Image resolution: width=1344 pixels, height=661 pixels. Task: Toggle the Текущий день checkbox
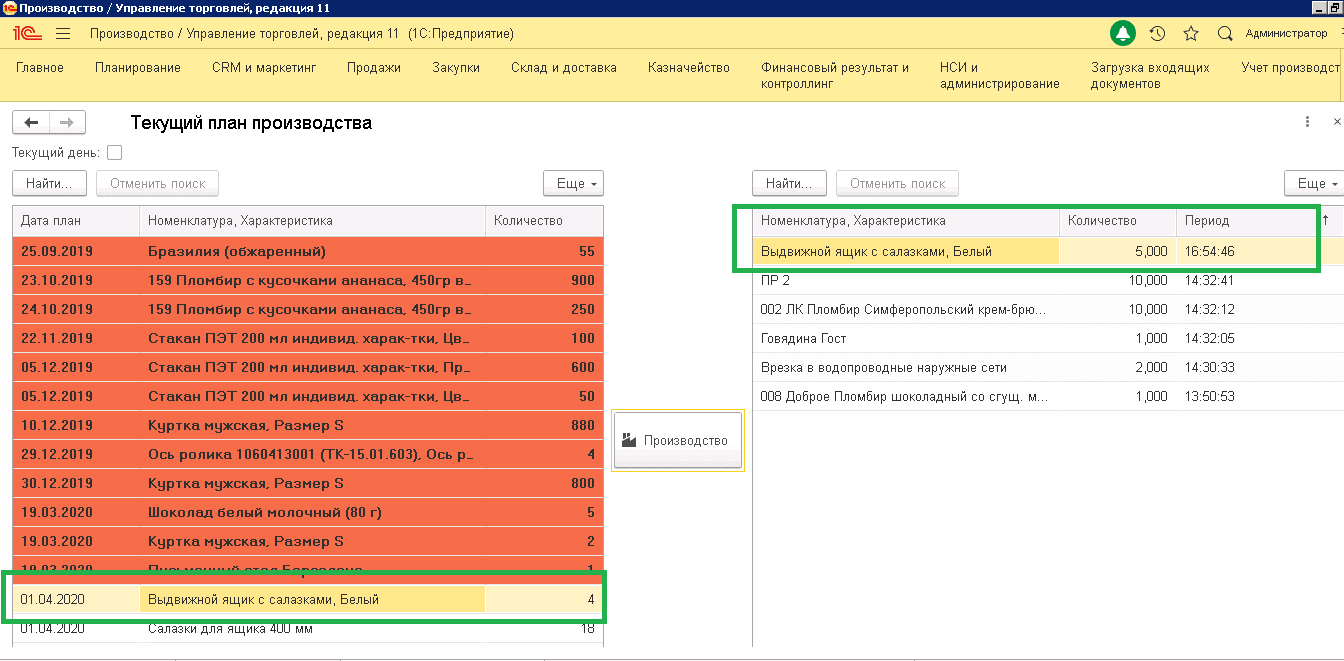point(114,153)
